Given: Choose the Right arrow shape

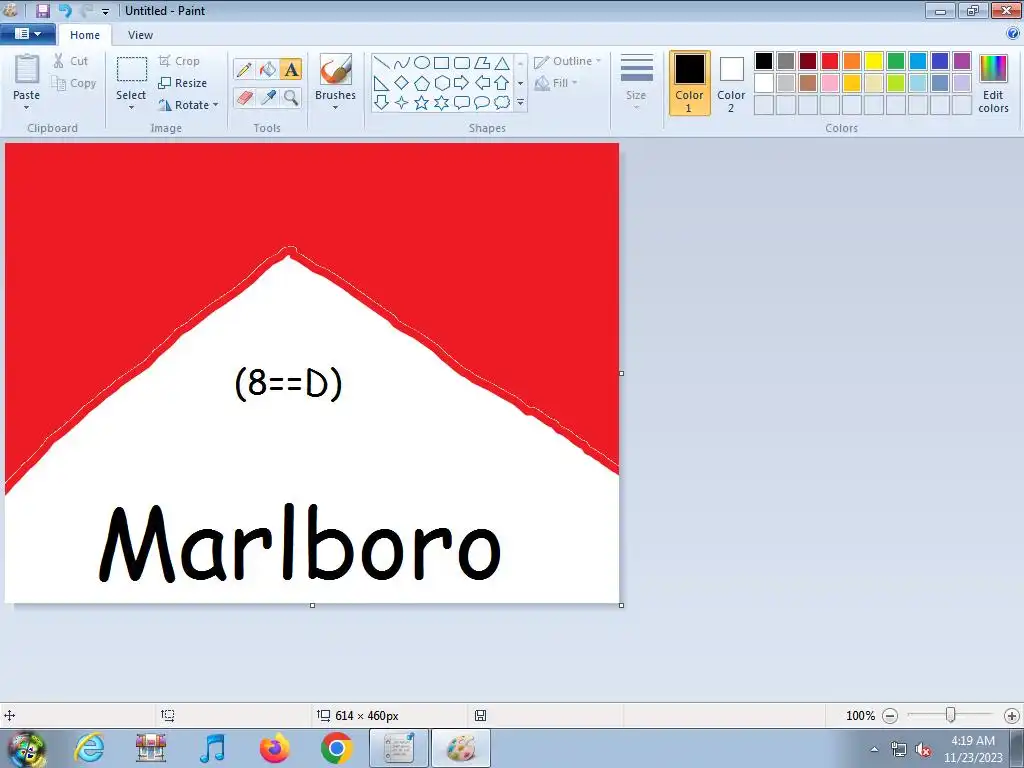Looking at the screenshot, I should 462,83.
